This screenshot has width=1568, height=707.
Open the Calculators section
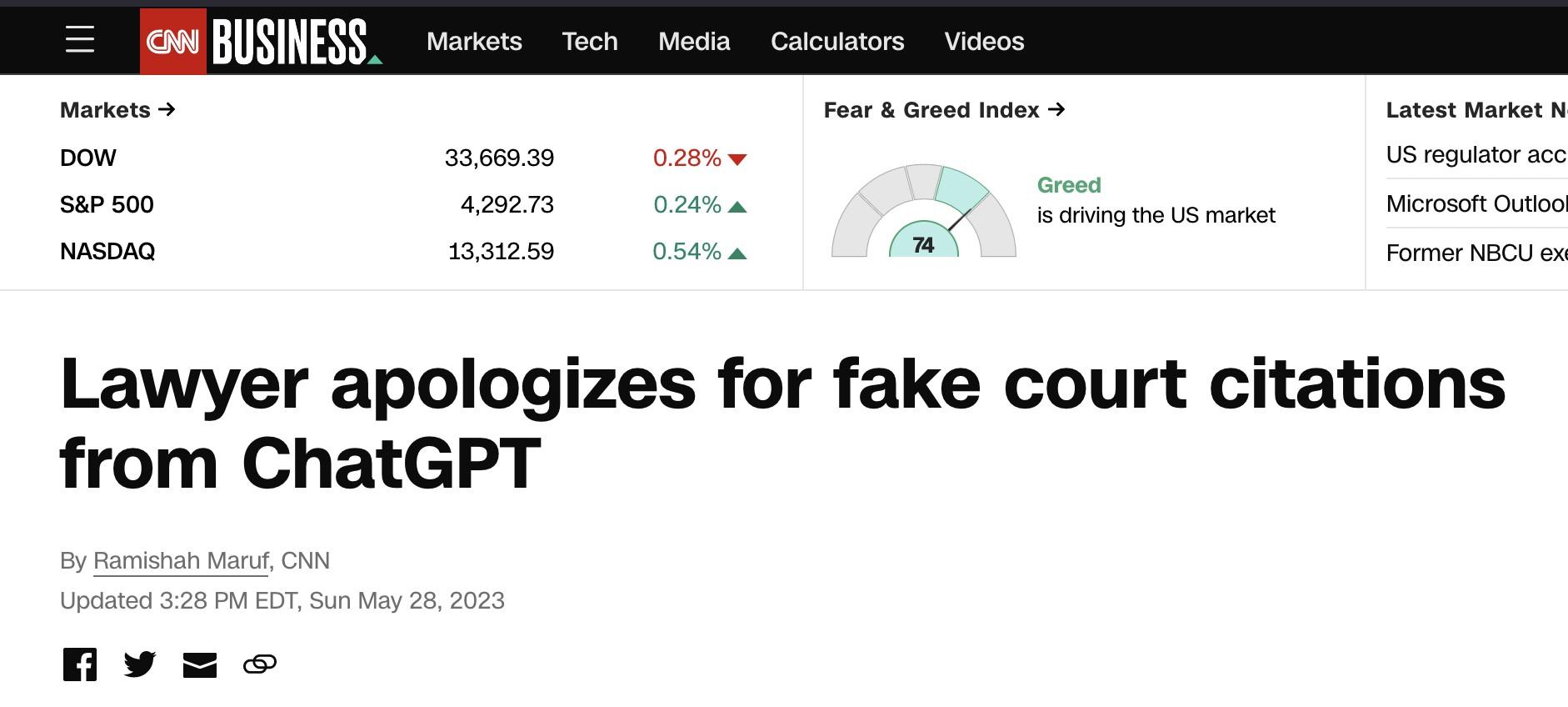(837, 41)
